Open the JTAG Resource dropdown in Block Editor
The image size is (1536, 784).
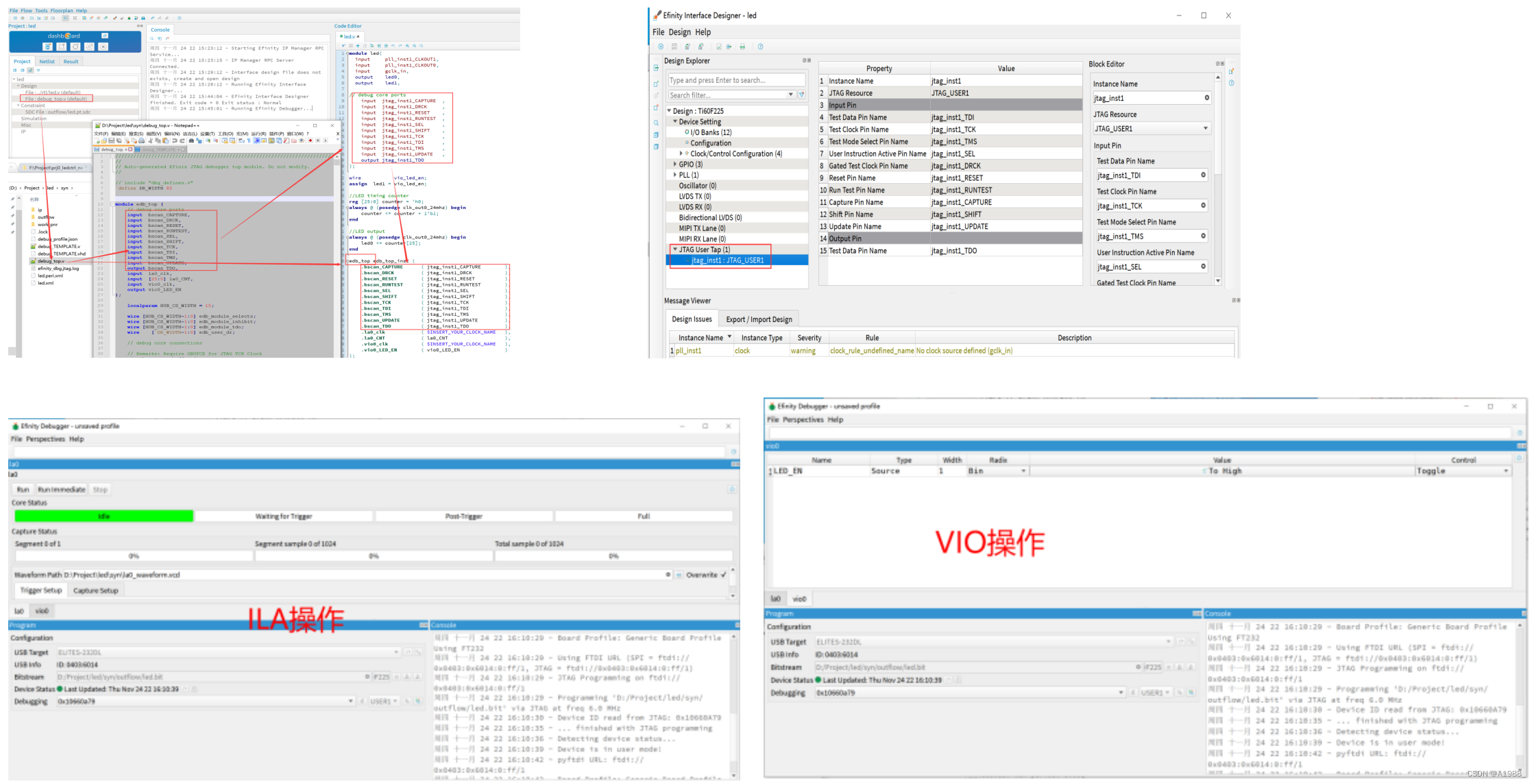click(x=1205, y=128)
